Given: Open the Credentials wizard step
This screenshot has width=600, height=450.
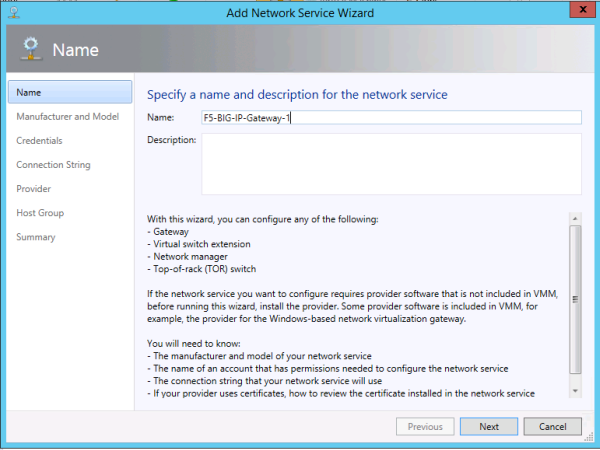Looking at the screenshot, I should (40, 141).
